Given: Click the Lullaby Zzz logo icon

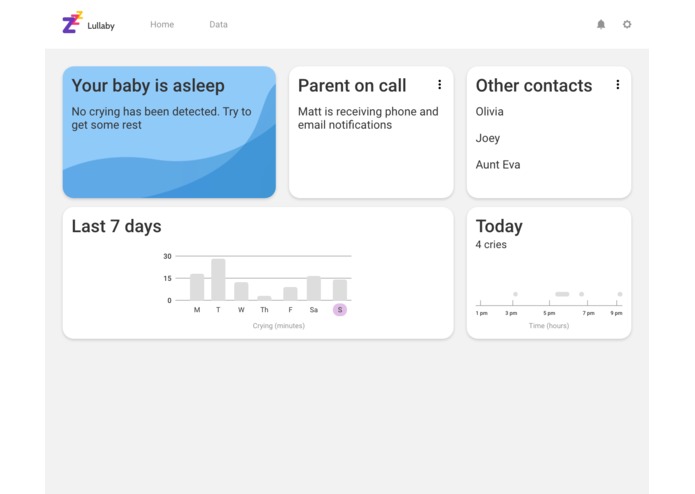Looking at the screenshot, I should pyautogui.click(x=72, y=23).
